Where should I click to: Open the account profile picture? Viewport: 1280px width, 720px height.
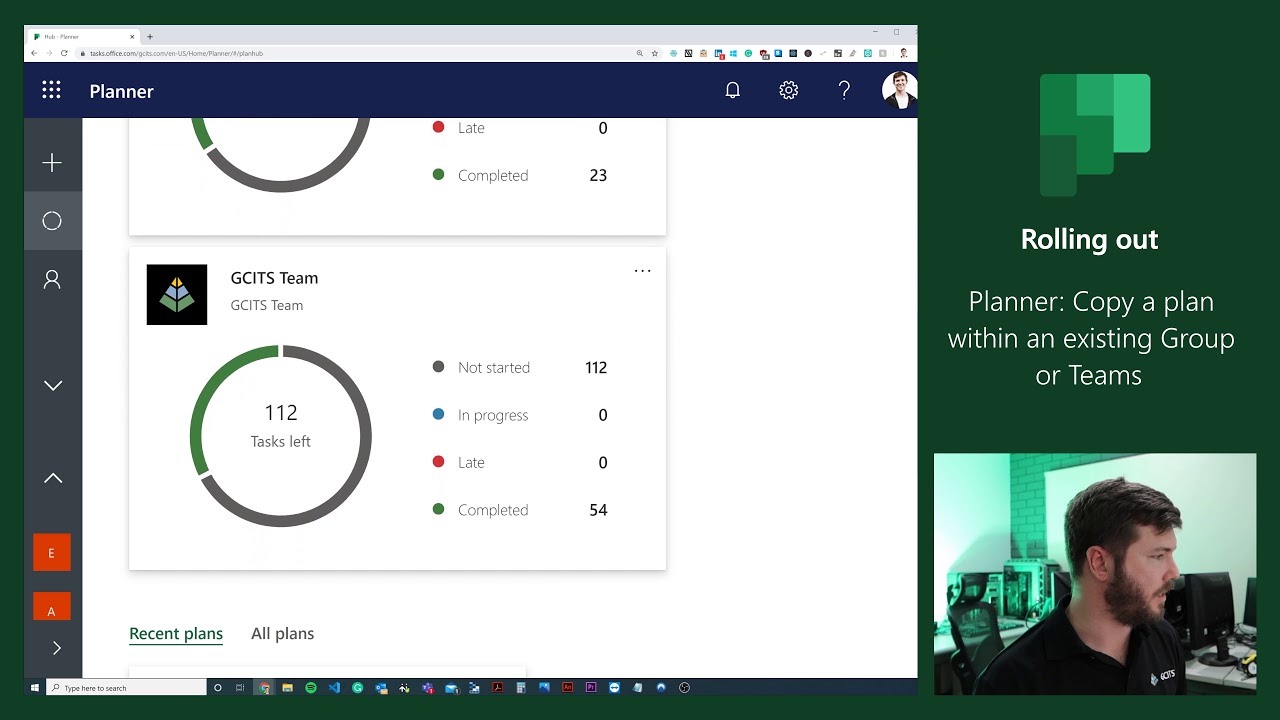click(899, 90)
